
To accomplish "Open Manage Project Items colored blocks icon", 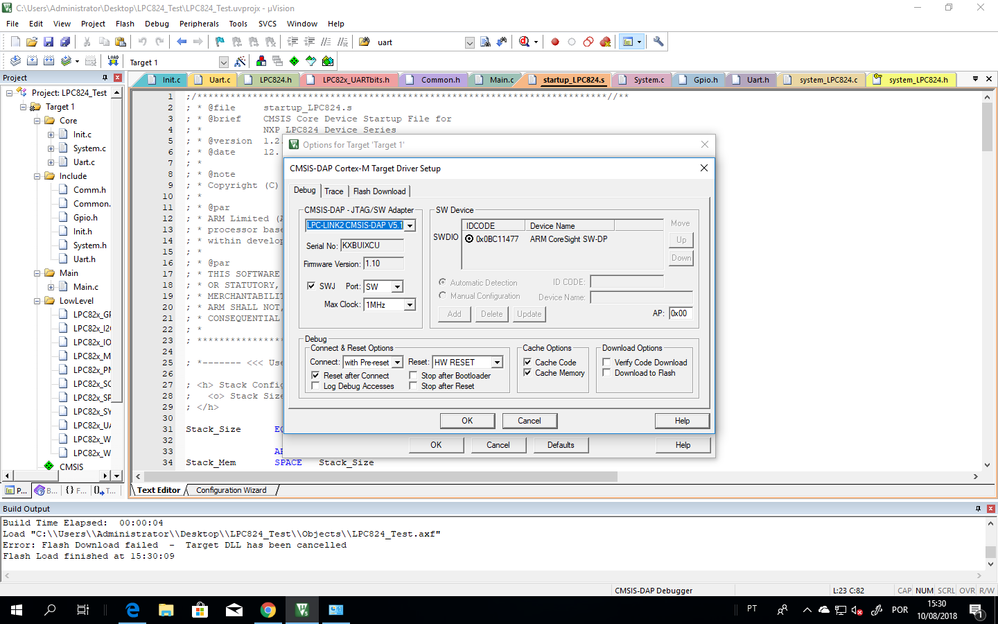I will (261, 61).
